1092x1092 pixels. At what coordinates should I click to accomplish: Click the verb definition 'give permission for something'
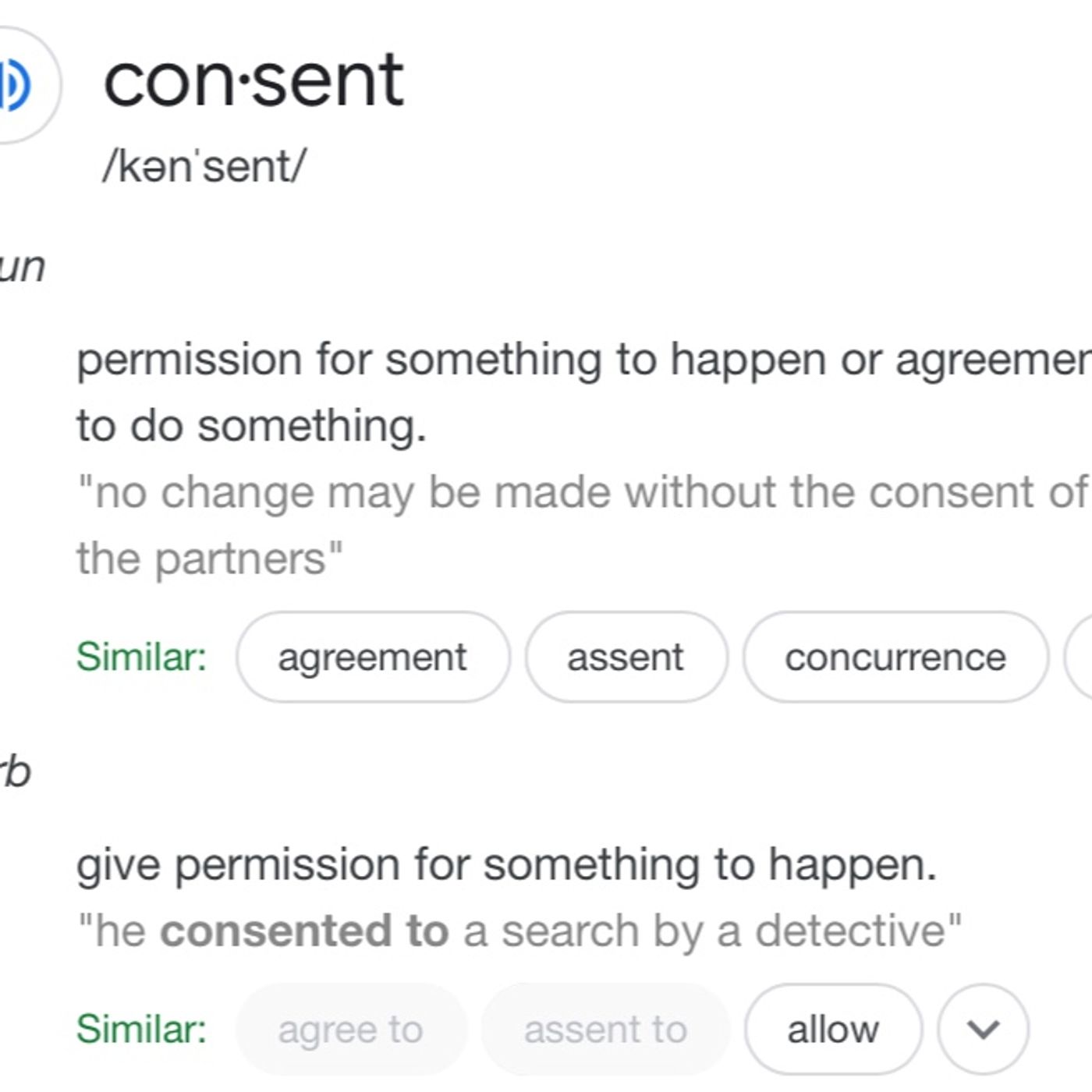[506, 864]
